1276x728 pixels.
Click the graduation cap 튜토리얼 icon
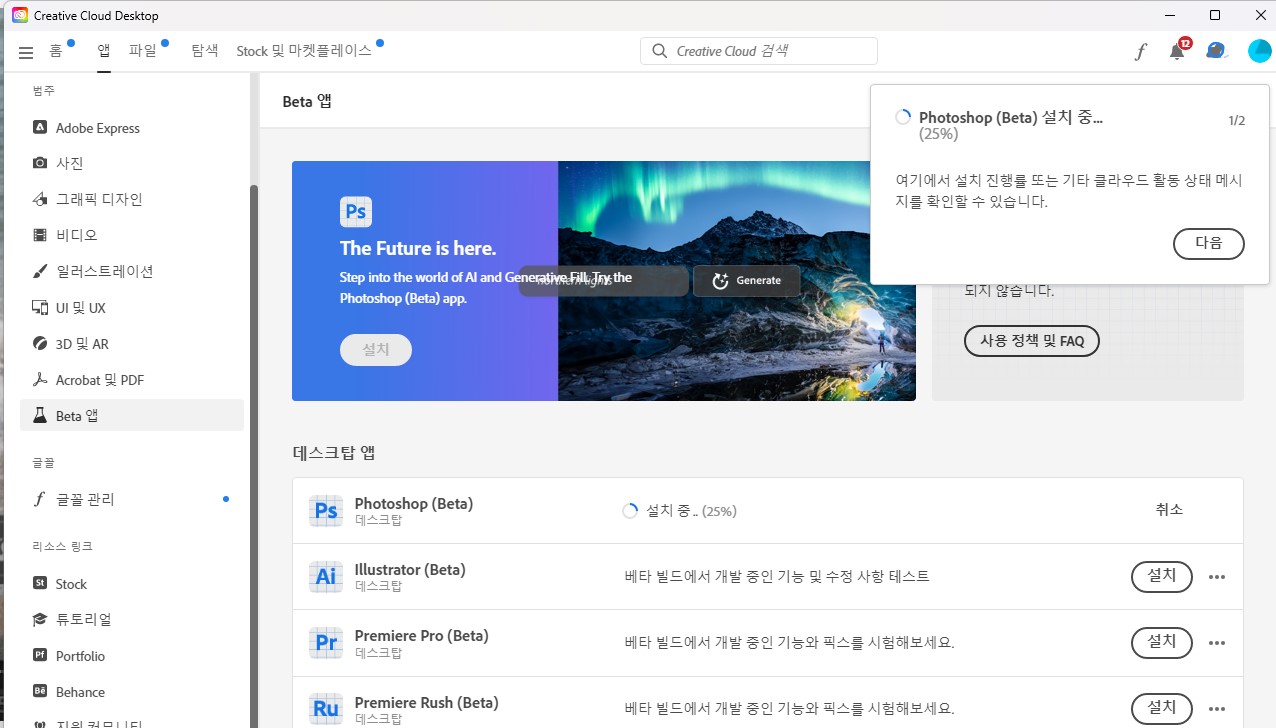[x=40, y=619]
